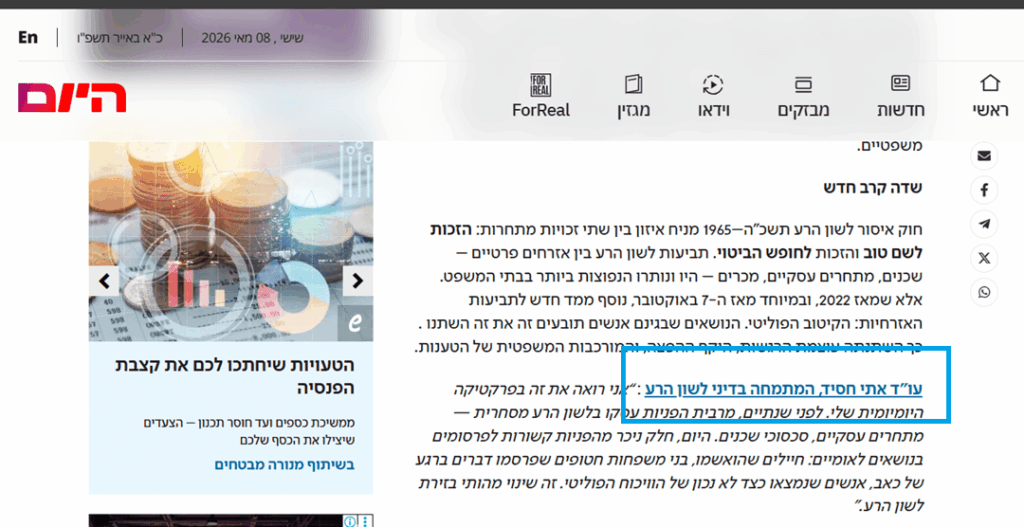Screen dimensions: 1024x527
Task: Click the Hebrew date כ"א באייר תשפ"ו
Action: pos(120,37)
